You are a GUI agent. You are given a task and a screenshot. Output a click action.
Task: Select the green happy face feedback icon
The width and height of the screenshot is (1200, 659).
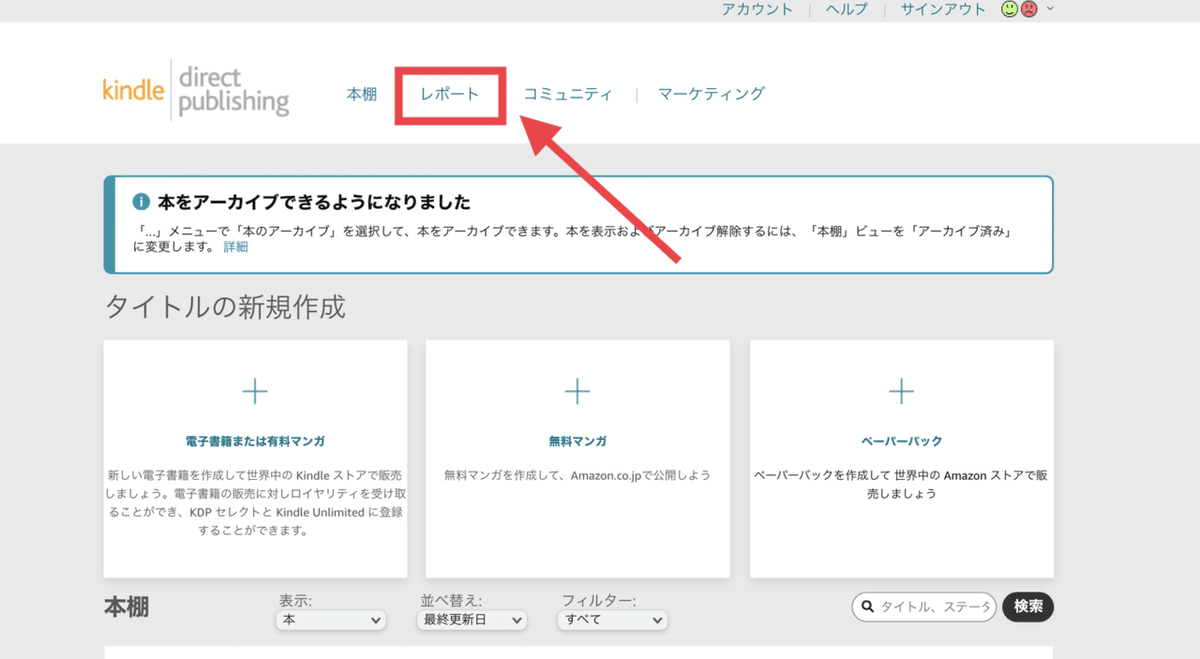click(1009, 9)
